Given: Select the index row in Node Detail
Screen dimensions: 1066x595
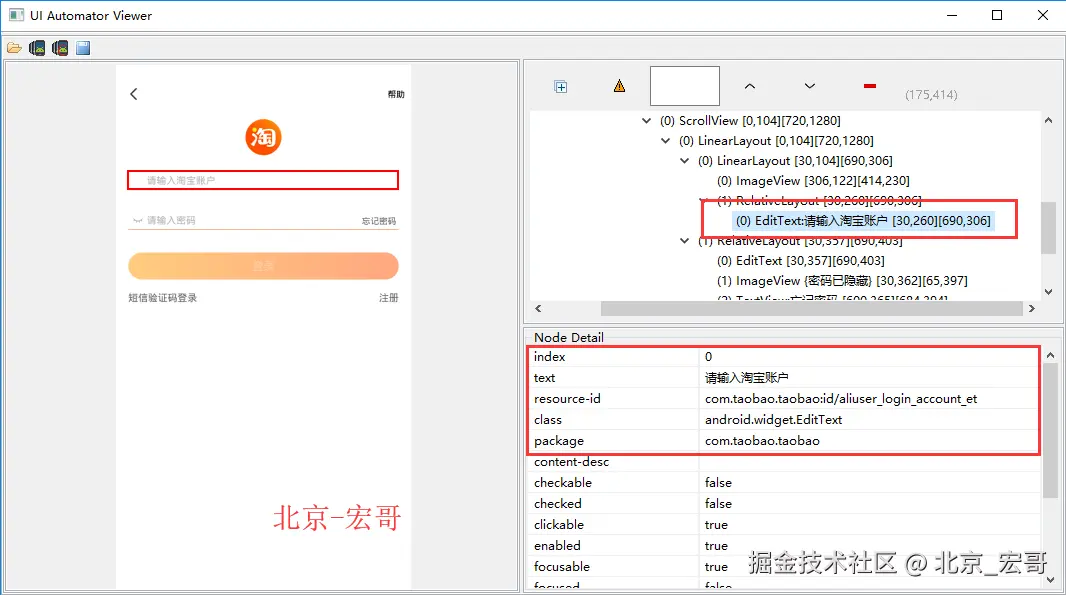Looking at the screenshot, I should click(784, 356).
